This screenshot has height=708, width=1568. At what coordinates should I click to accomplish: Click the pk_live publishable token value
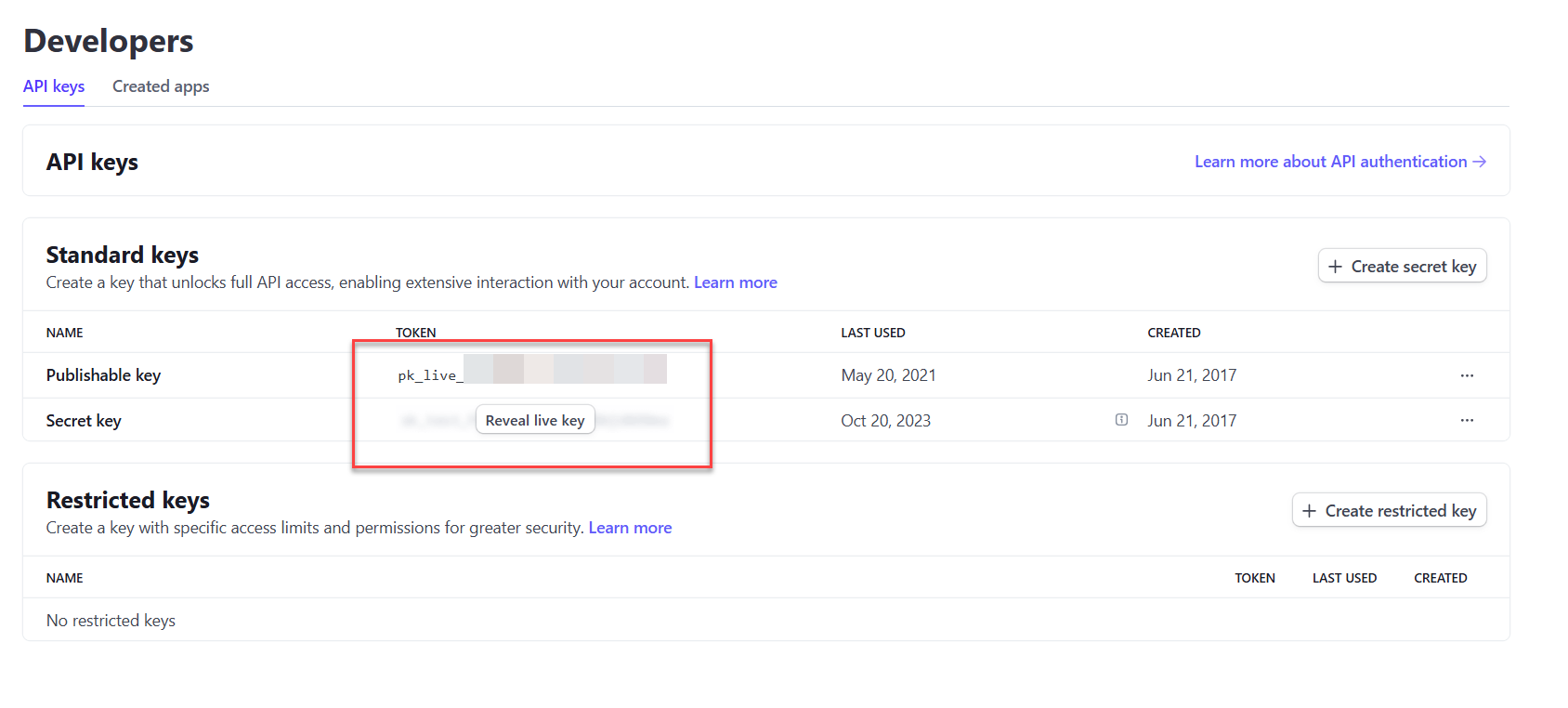pyautogui.click(x=531, y=375)
